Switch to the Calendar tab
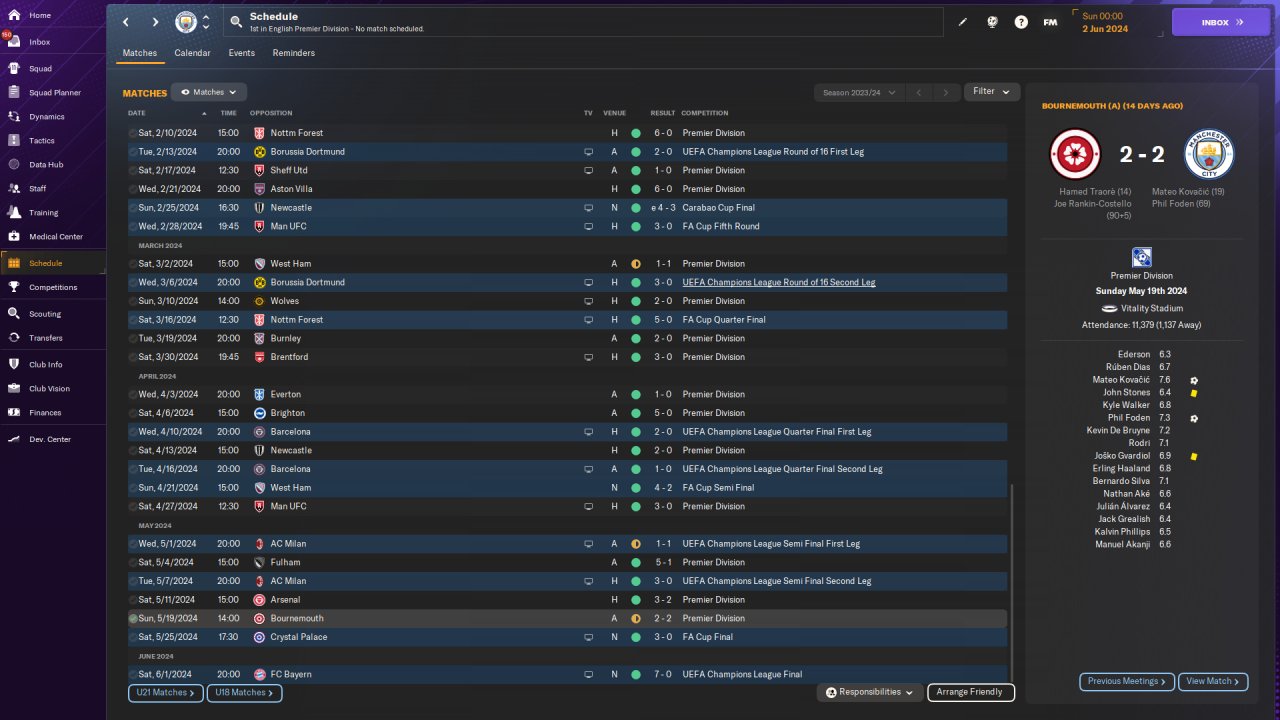Viewport: 1280px width, 720px height. (192, 53)
